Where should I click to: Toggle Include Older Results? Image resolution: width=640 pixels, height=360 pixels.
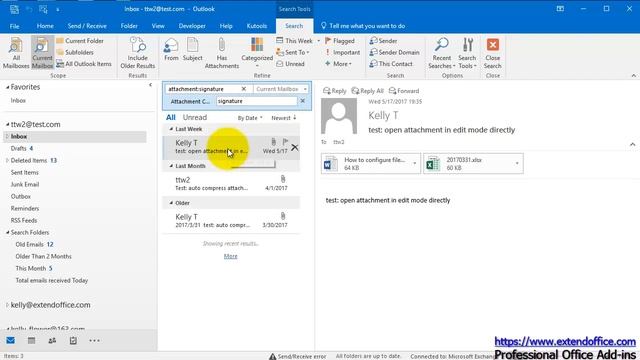138,52
